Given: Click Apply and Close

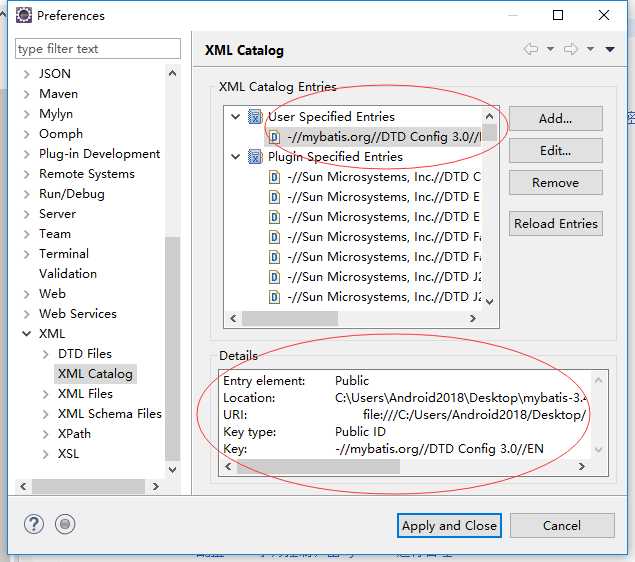Looking at the screenshot, I should 449,526.
